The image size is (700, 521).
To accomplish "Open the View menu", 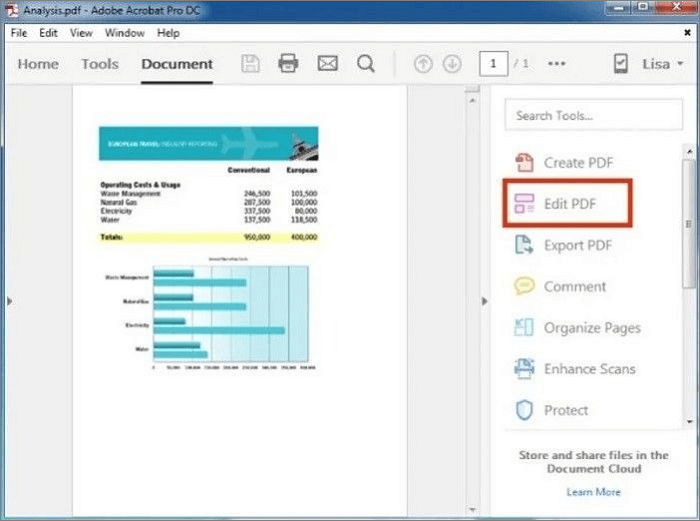I will (x=81, y=33).
